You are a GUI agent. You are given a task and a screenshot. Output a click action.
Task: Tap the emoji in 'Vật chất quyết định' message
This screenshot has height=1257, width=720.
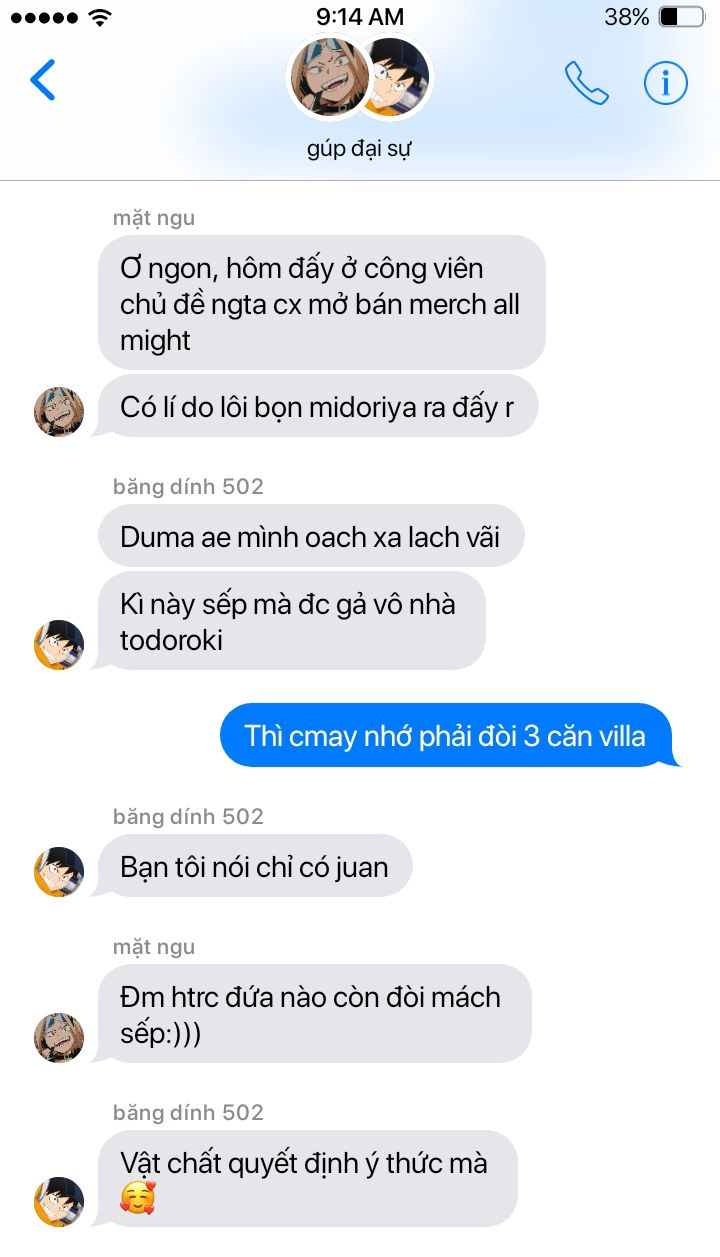(x=138, y=1197)
